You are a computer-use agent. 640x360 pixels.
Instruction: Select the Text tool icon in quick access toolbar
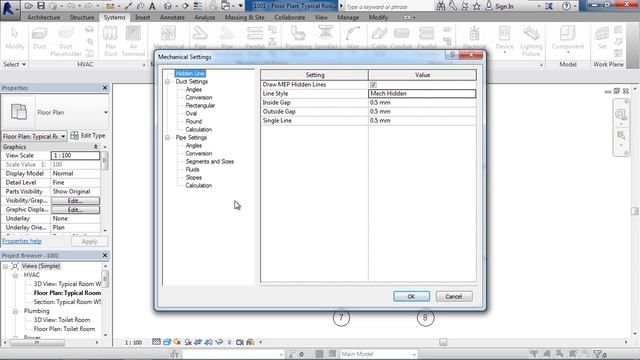(x=152, y=6)
